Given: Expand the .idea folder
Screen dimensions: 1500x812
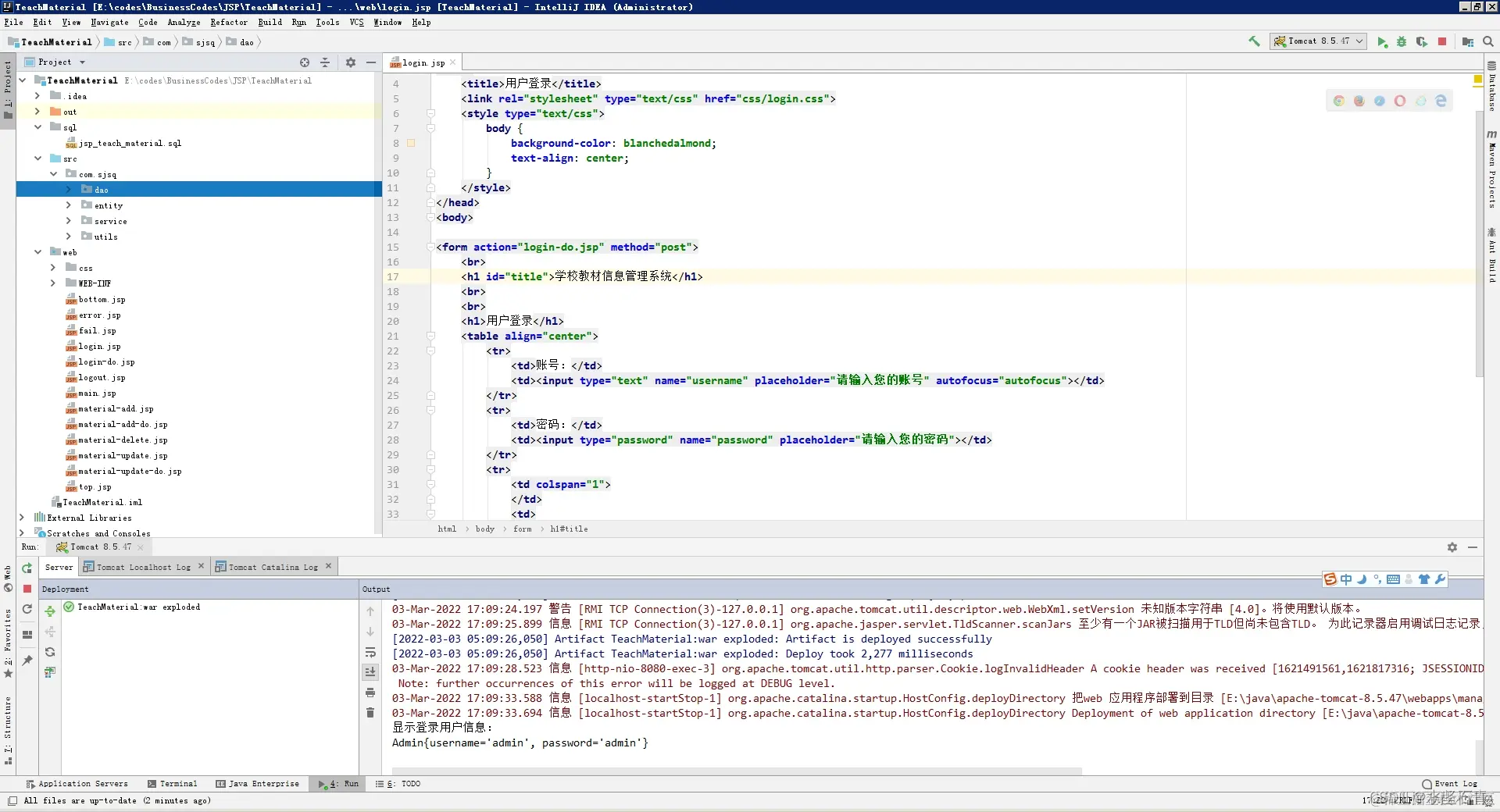Looking at the screenshot, I should pyautogui.click(x=37, y=96).
